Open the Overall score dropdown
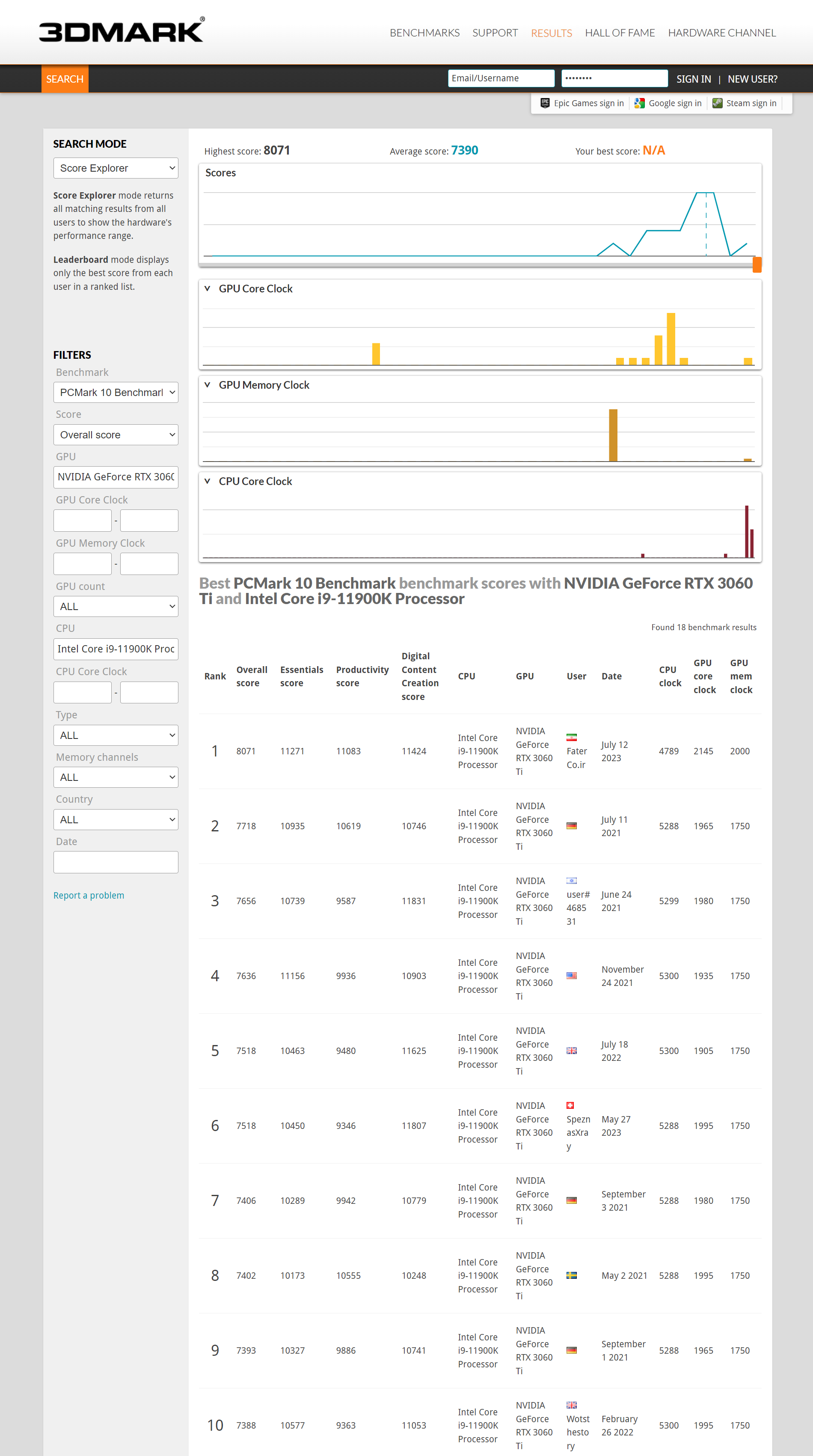Viewport: 813px width, 1456px height. tap(116, 435)
